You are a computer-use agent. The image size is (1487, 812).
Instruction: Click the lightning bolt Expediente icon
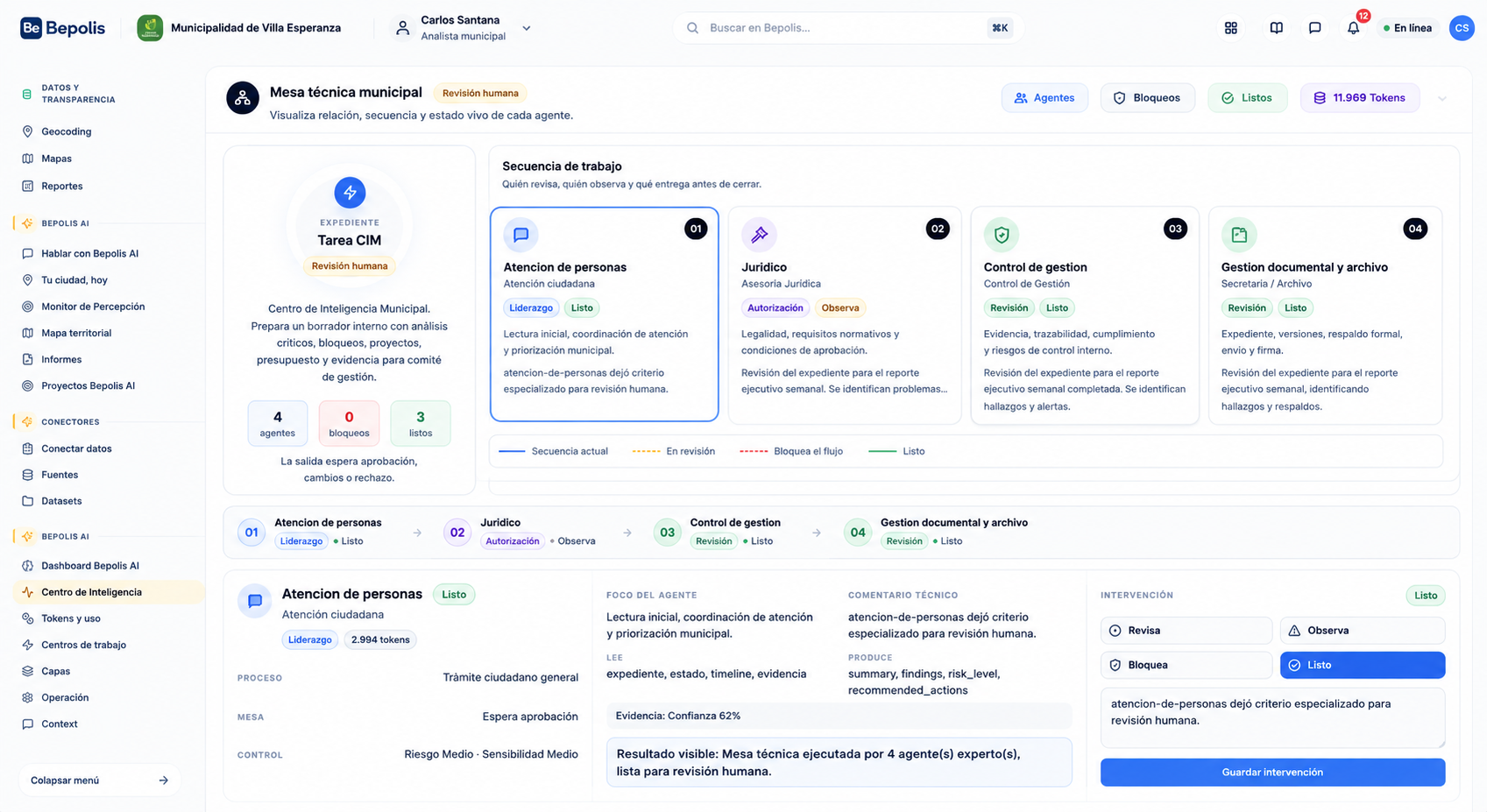pyautogui.click(x=350, y=193)
